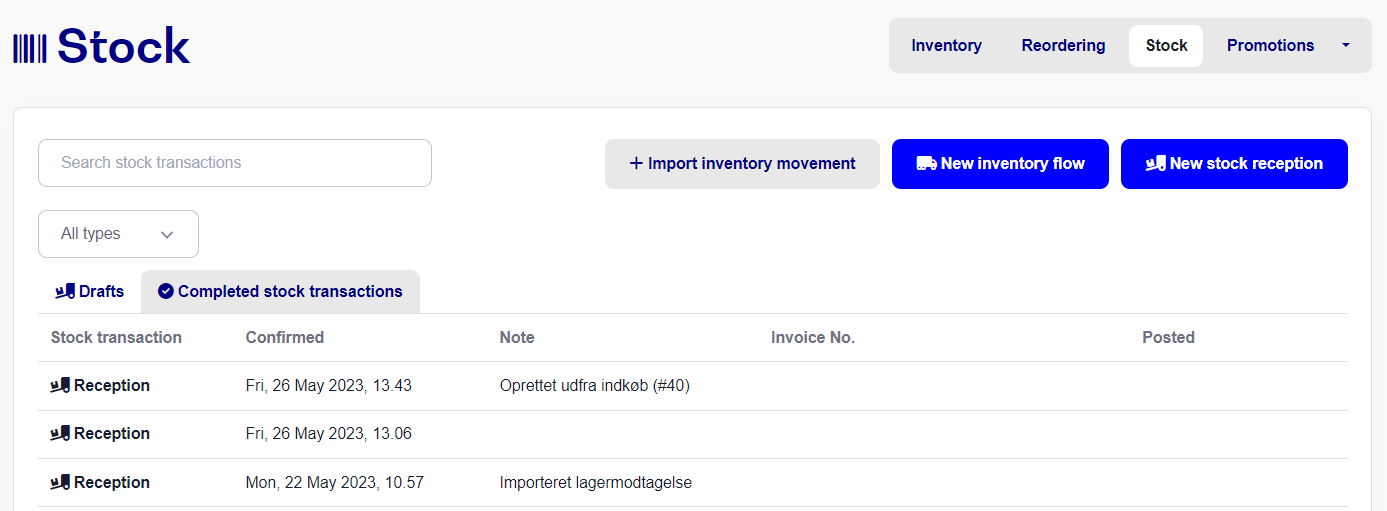Screen dimensions: 1387x511
Task: Click the chevron in the All types selector
Action: pos(167,235)
